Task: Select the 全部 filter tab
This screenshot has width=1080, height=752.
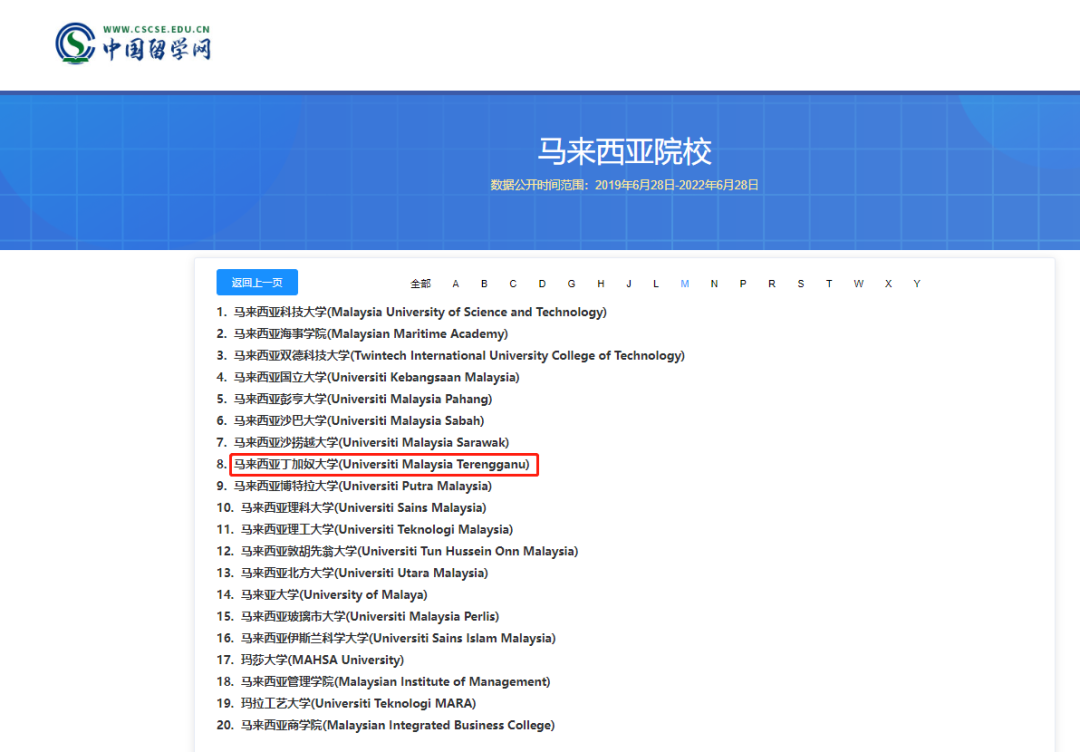Action: click(420, 284)
